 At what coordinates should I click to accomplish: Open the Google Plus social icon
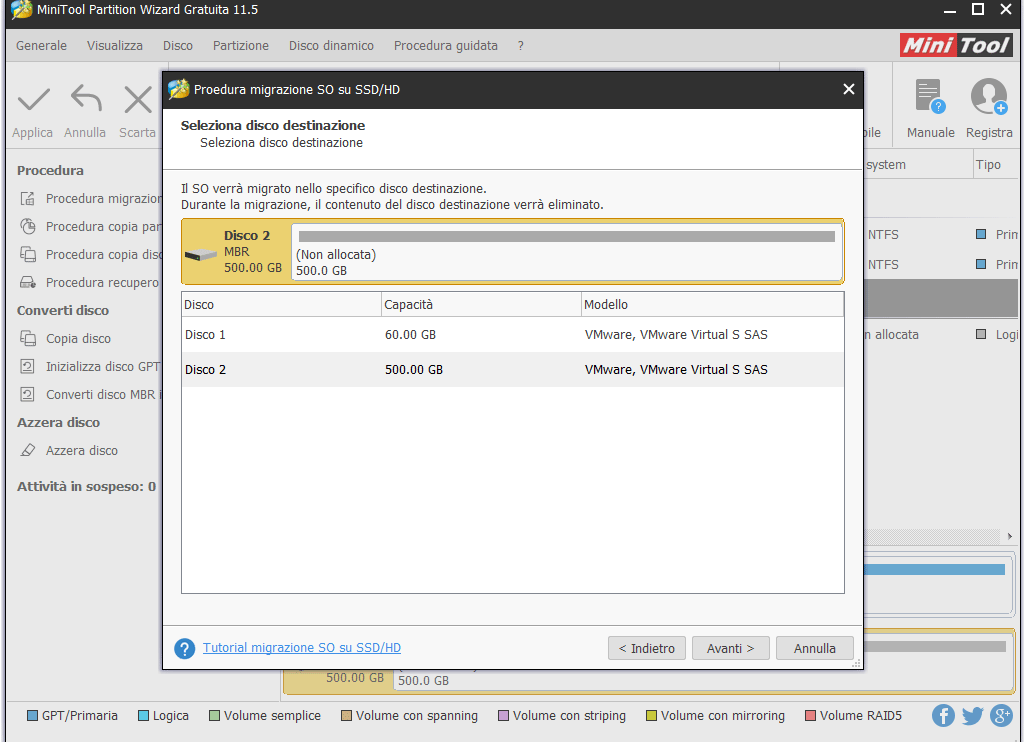pos(1001,715)
